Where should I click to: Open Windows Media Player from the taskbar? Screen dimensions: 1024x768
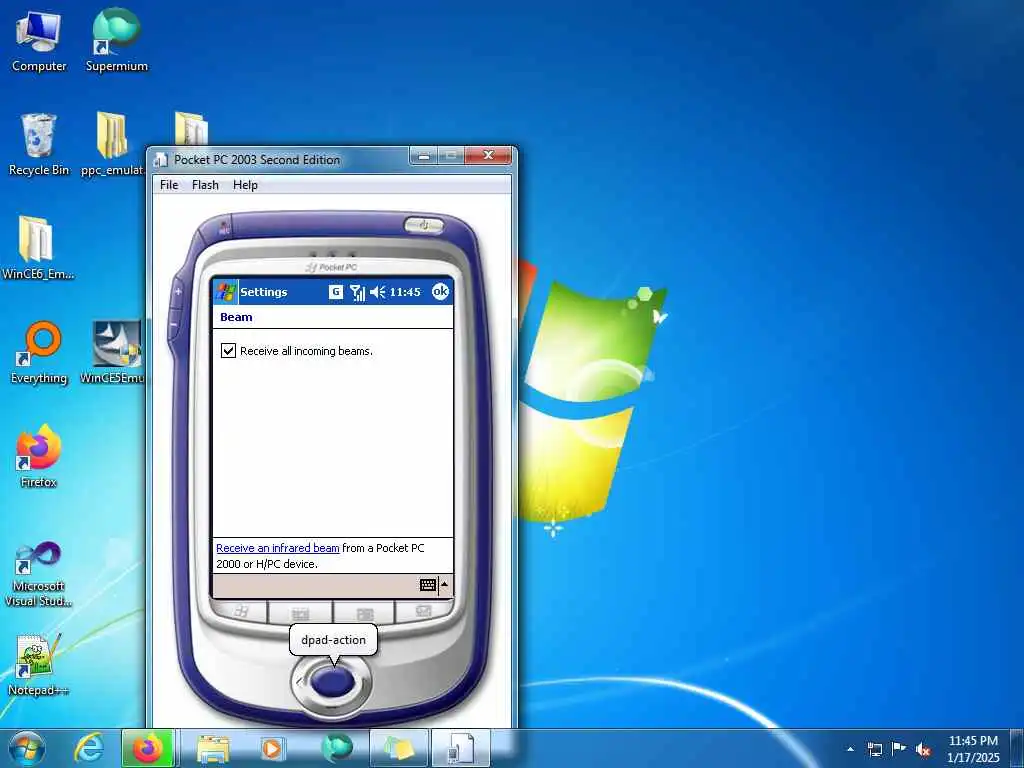271,748
